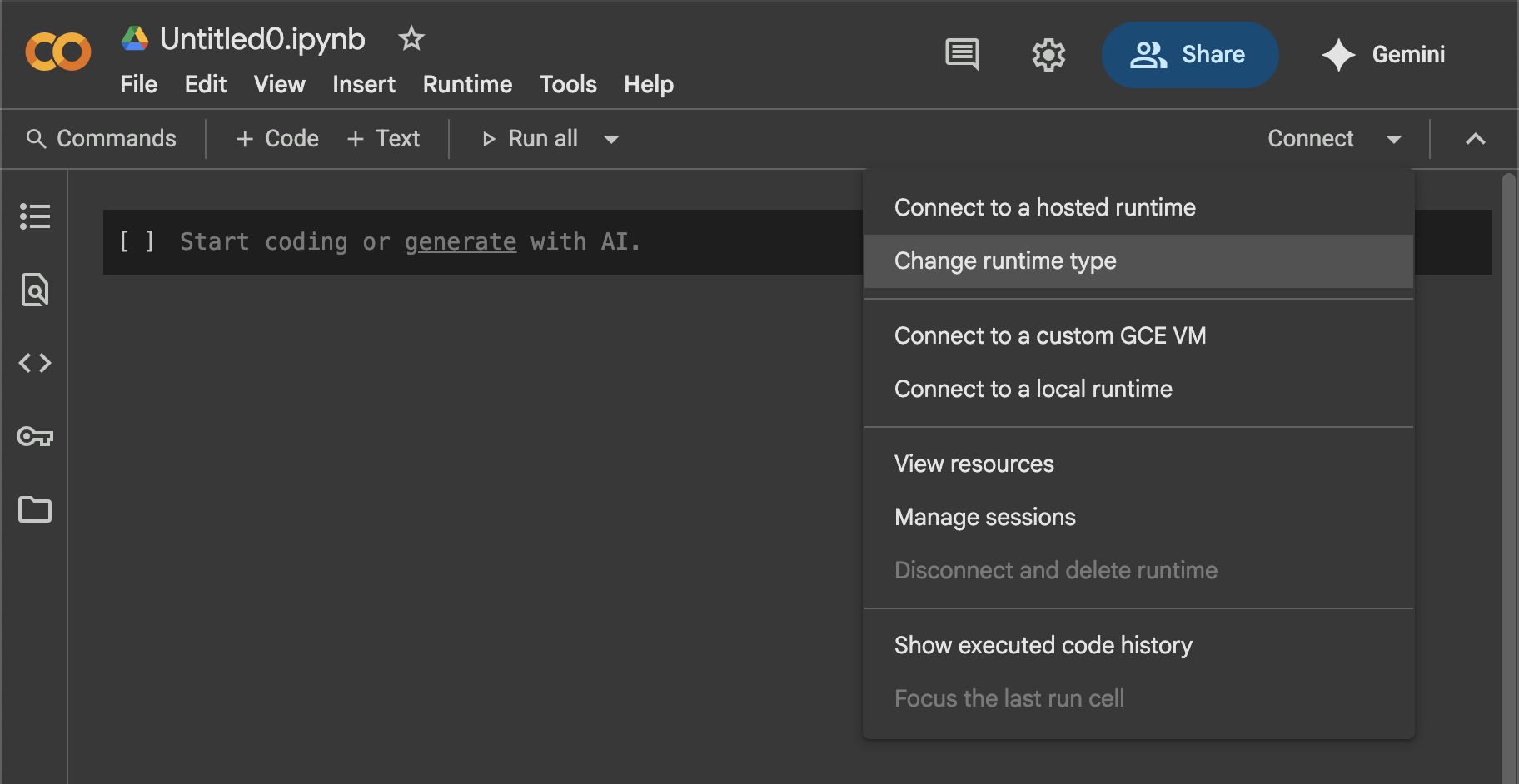Open Gemini sparkle assistant
The image size is (1519, 784).
click(x=1383, y=55)
